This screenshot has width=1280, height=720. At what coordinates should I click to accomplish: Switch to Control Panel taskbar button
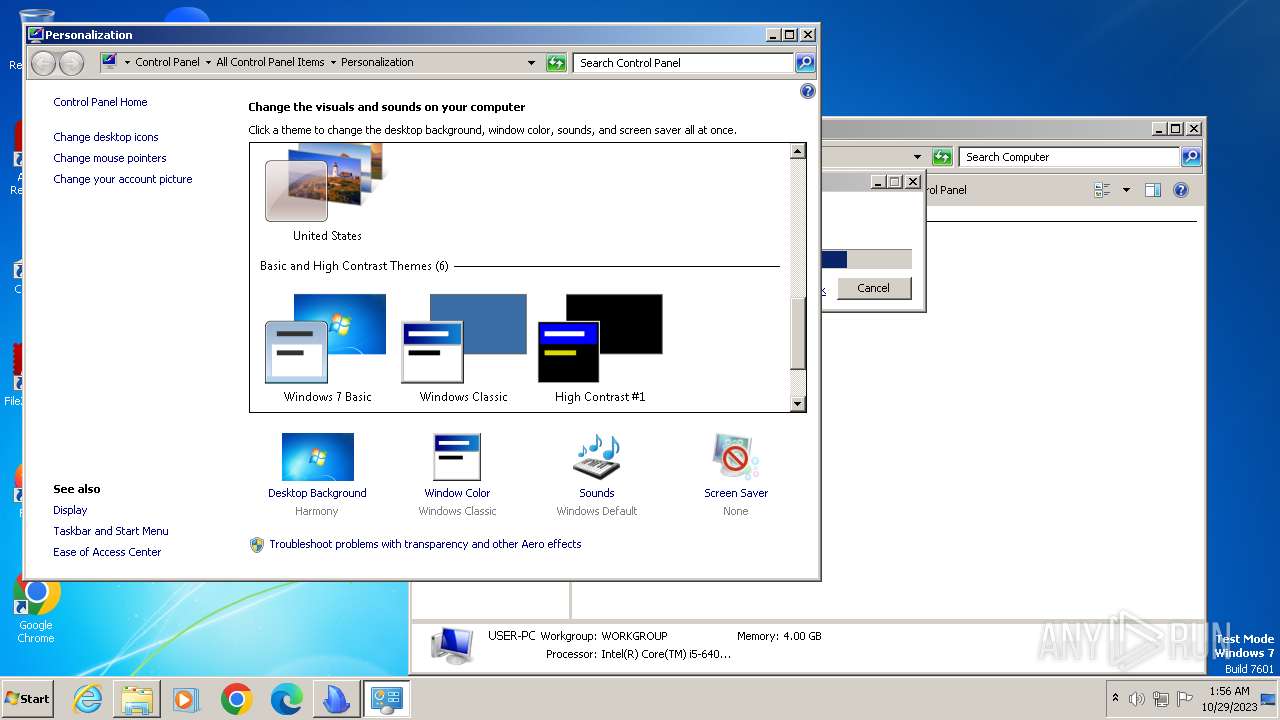386,699
